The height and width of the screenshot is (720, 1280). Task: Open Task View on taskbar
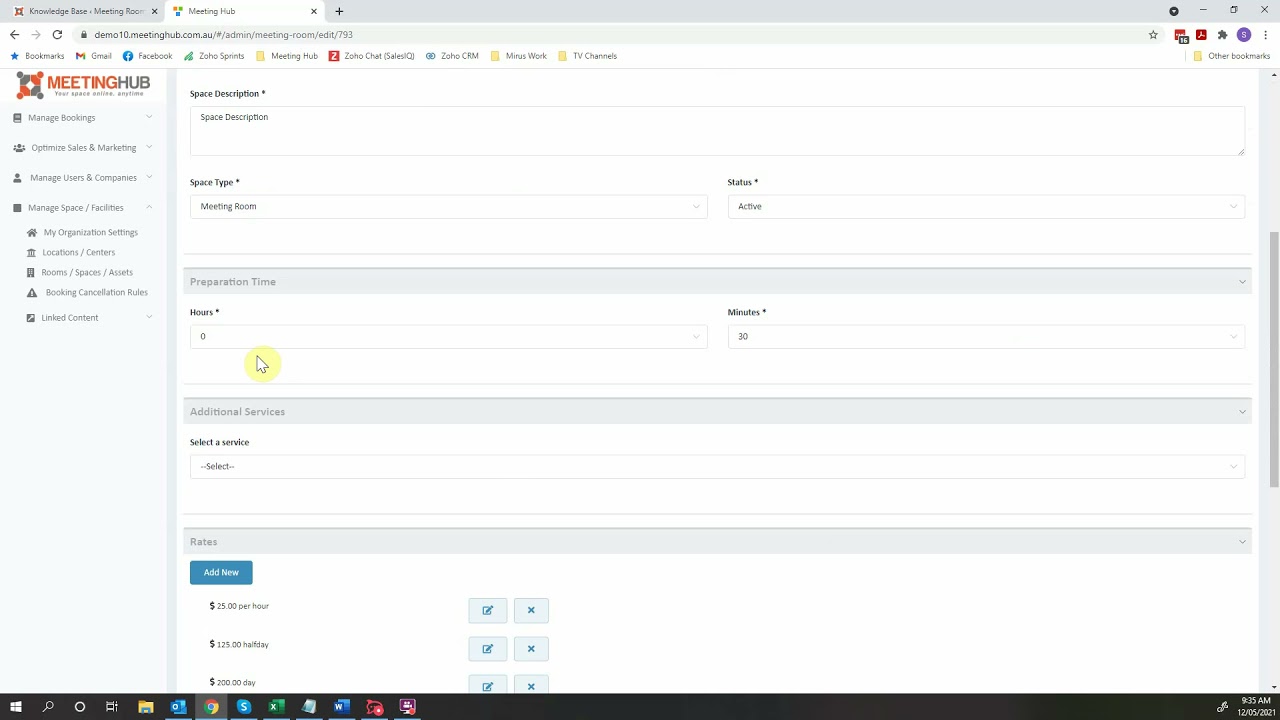coord(112,707)
